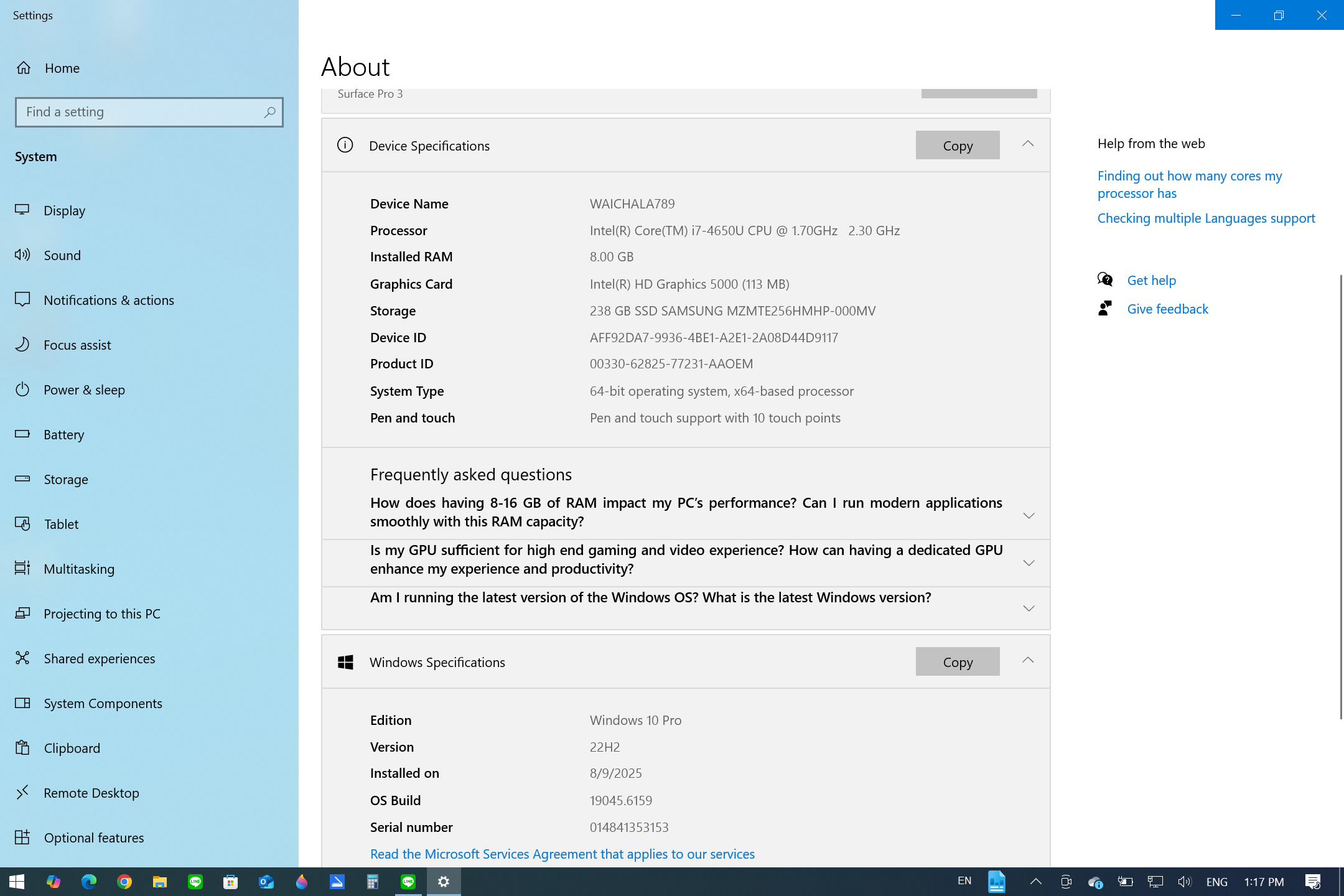Image resolution: width=1344 pixels, height=896 pixels.
Task: Select the OS Build value 19045.6159
Action: pyautogui.click(x=621, y=800)
